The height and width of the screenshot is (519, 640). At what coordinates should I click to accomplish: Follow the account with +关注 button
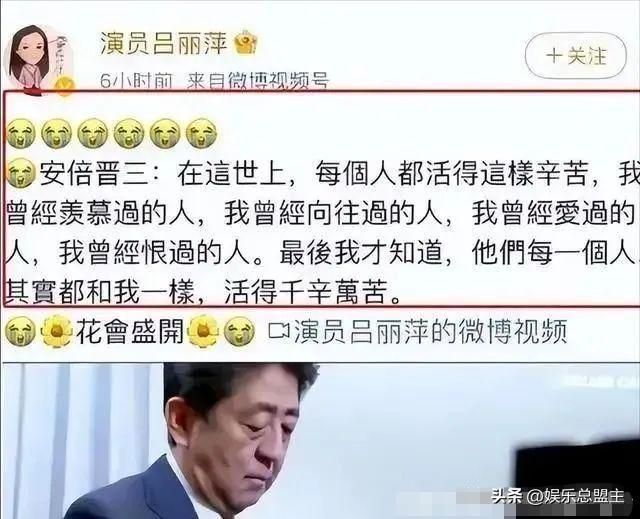[576, 56]
